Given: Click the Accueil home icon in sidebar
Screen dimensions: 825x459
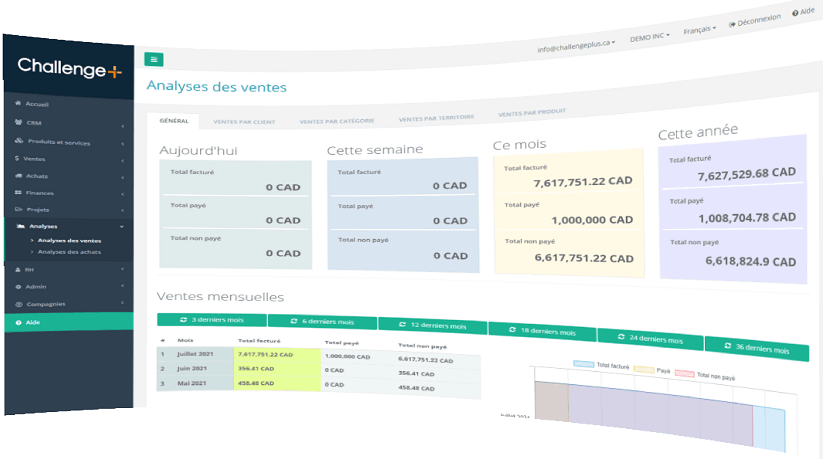Looking at the screenshot, I should (x=18, y=104).
